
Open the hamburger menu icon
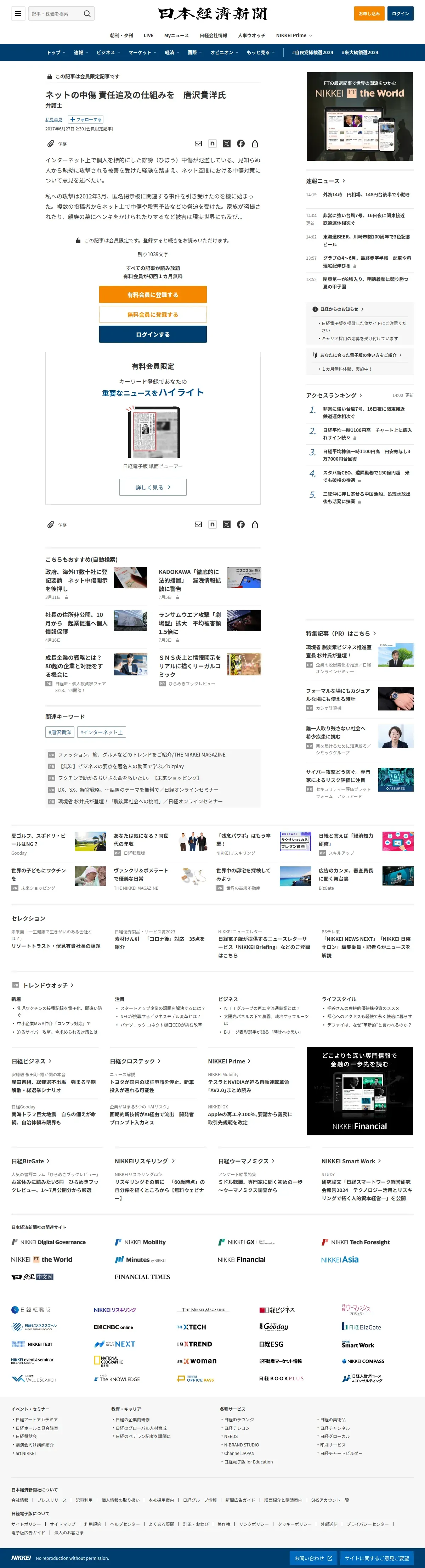click(x=18, y=13)
